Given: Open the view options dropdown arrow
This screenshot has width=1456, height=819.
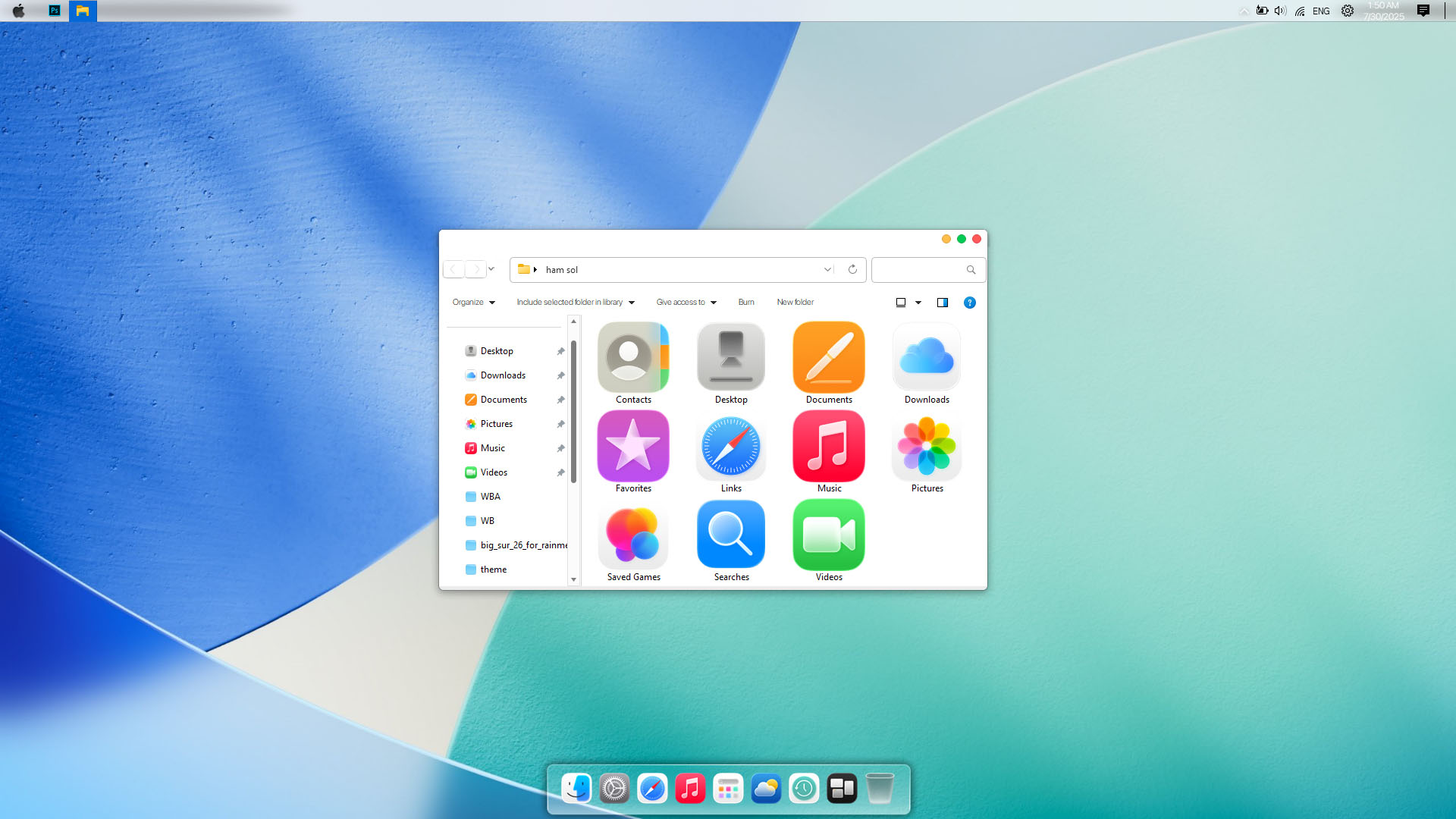Looking at the screenshot, I should click(x=918, y=303).
